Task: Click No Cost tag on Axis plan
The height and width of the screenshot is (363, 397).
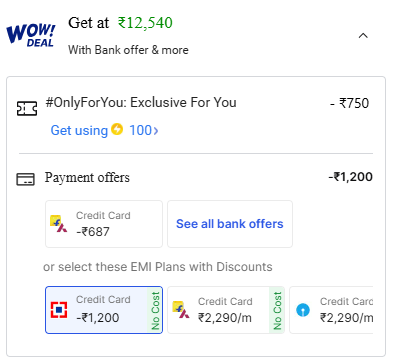Action: [277, 310]
